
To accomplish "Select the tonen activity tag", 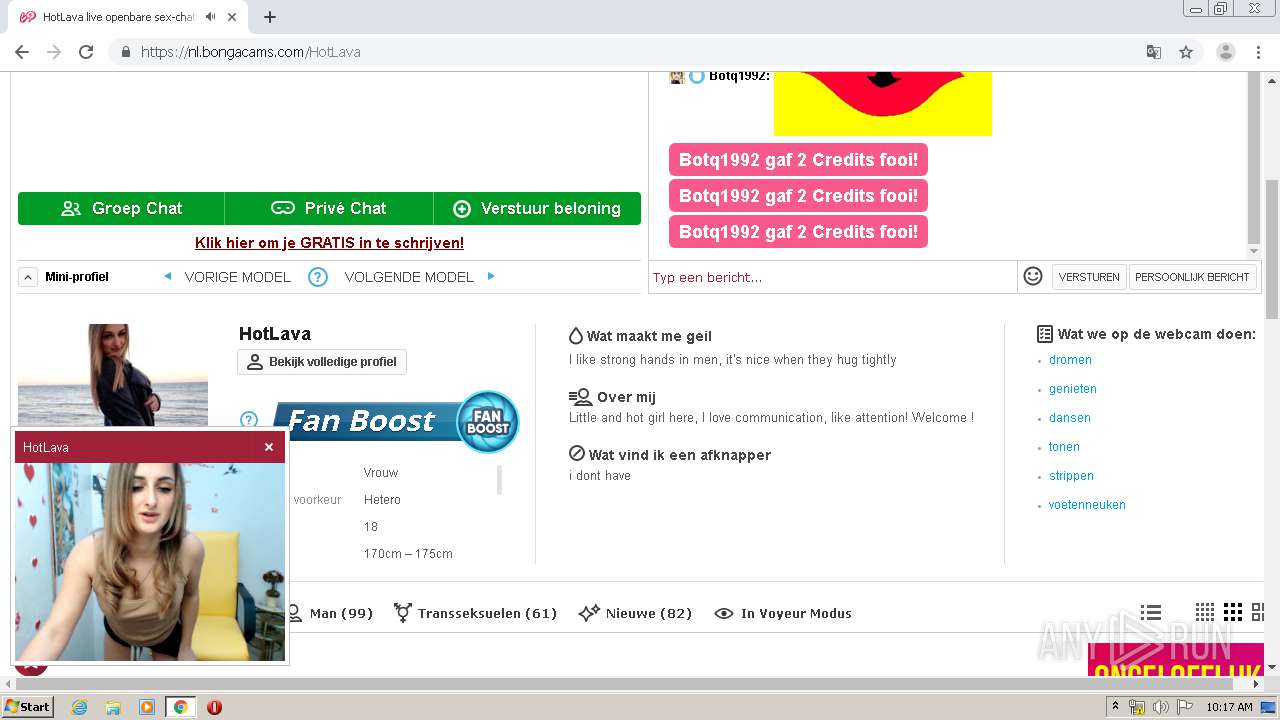I will (x=1064, y=447).
